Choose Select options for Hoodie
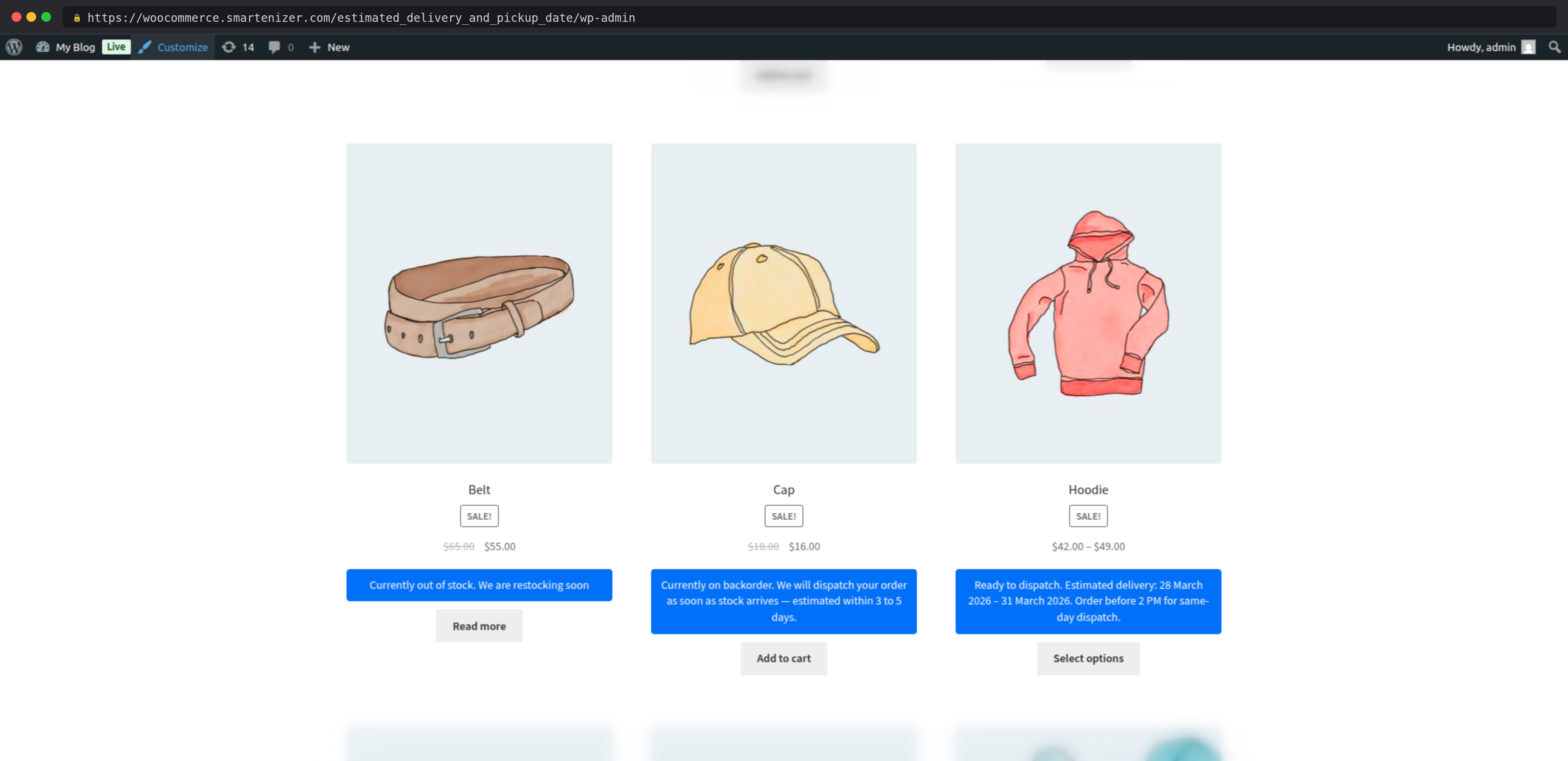 tap(1088, 658)
